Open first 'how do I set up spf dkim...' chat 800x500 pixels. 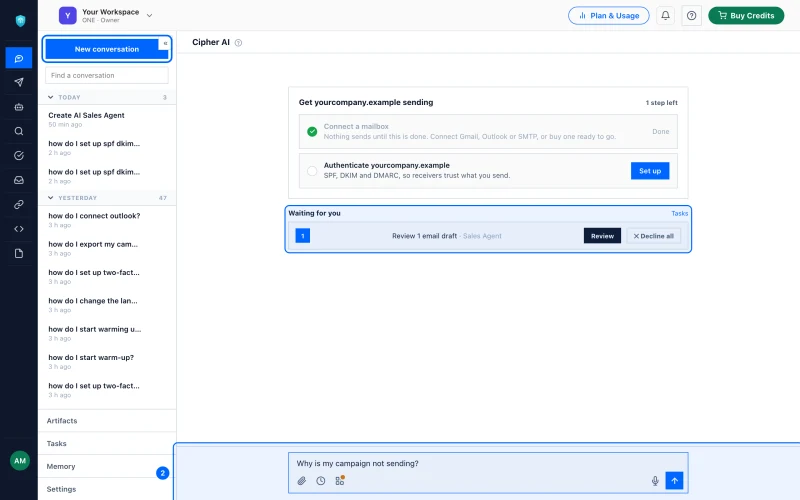107,148
